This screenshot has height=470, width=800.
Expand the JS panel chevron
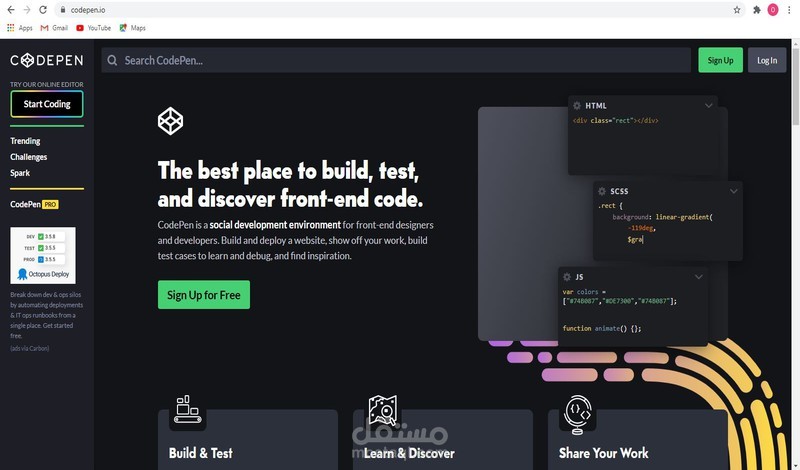point(699,277)
